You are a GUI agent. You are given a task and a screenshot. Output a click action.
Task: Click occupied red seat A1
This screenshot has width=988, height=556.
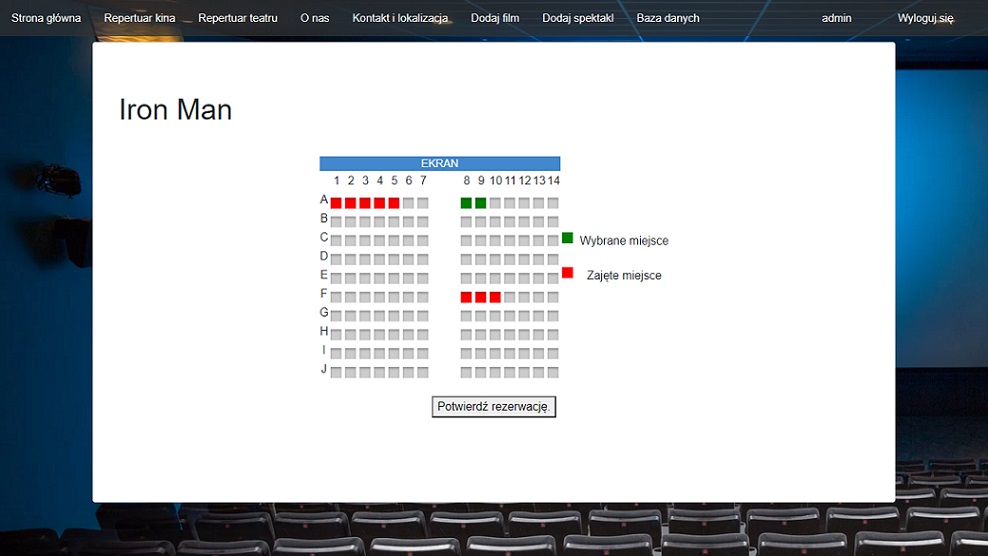point(336,203)
